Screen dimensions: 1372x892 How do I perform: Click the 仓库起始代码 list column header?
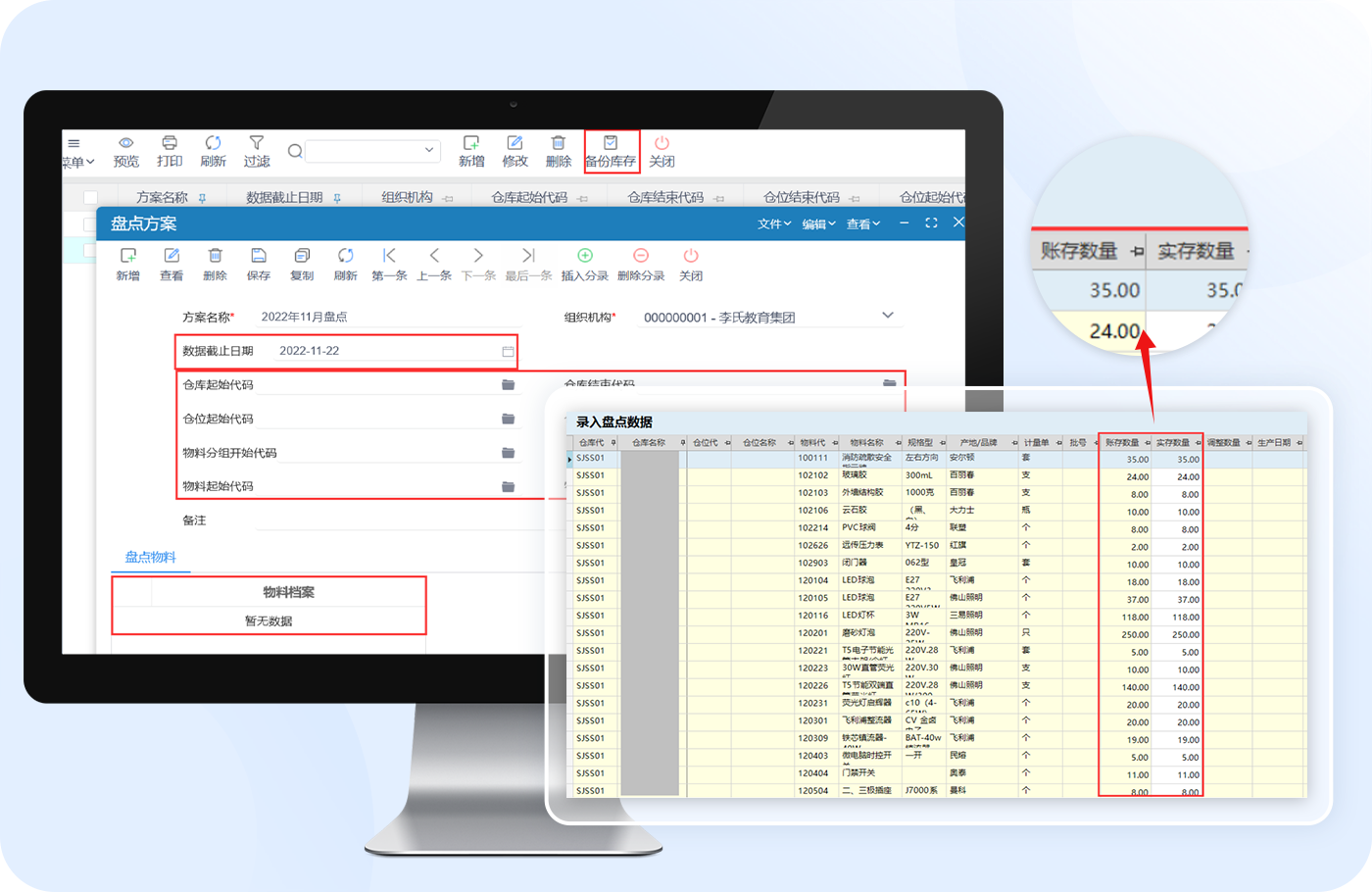pyautogui.click(x=529, y=197)
